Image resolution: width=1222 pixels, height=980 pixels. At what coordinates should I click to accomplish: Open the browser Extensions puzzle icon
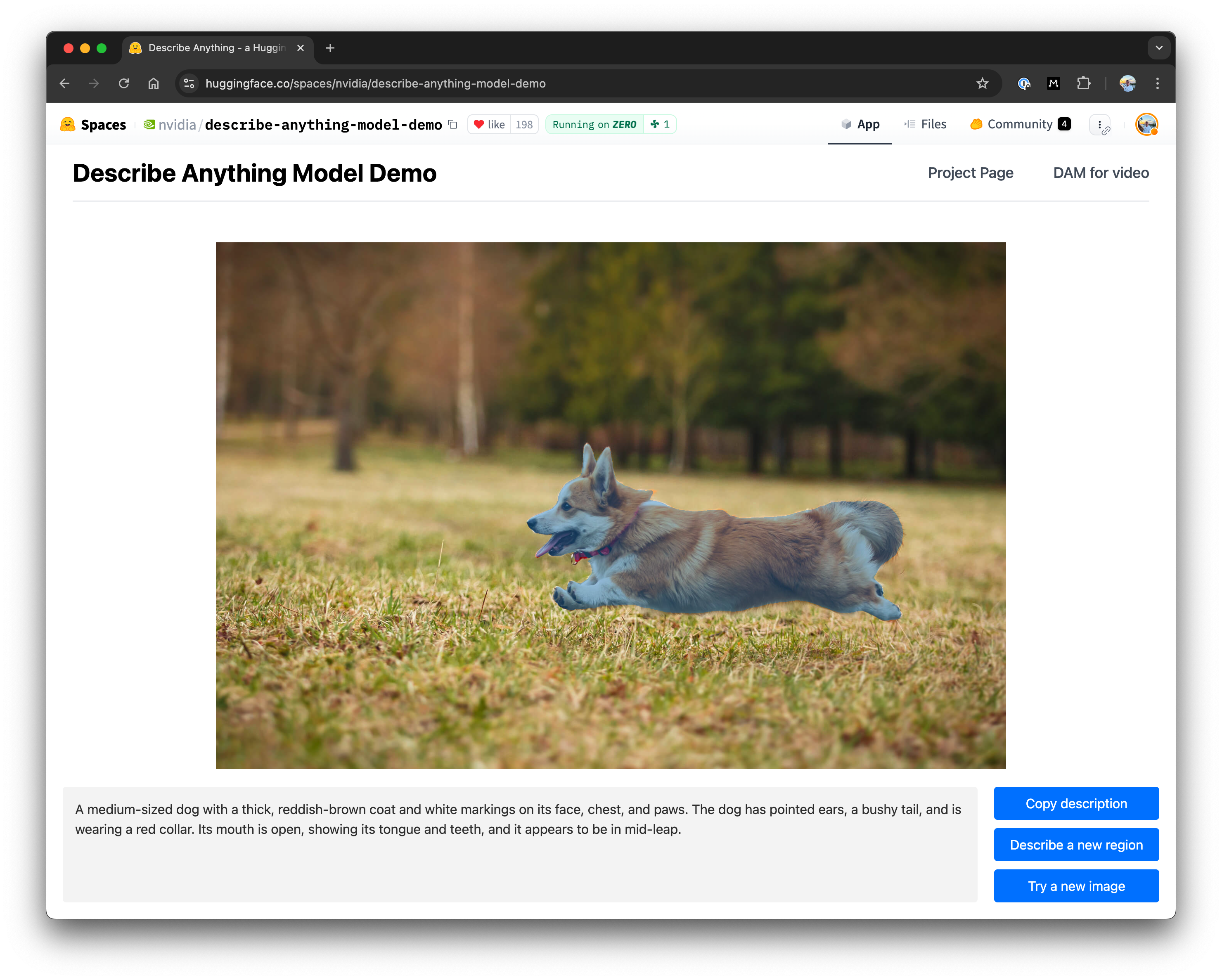click(x=1083, y=83)
